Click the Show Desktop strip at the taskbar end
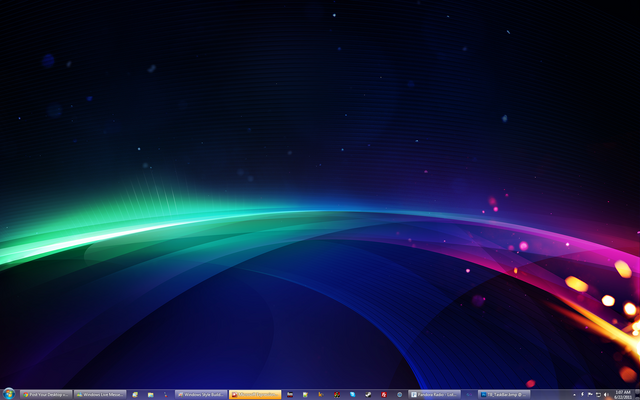The height and width of the screenshot is (400, 640). (x=637, y=394)
